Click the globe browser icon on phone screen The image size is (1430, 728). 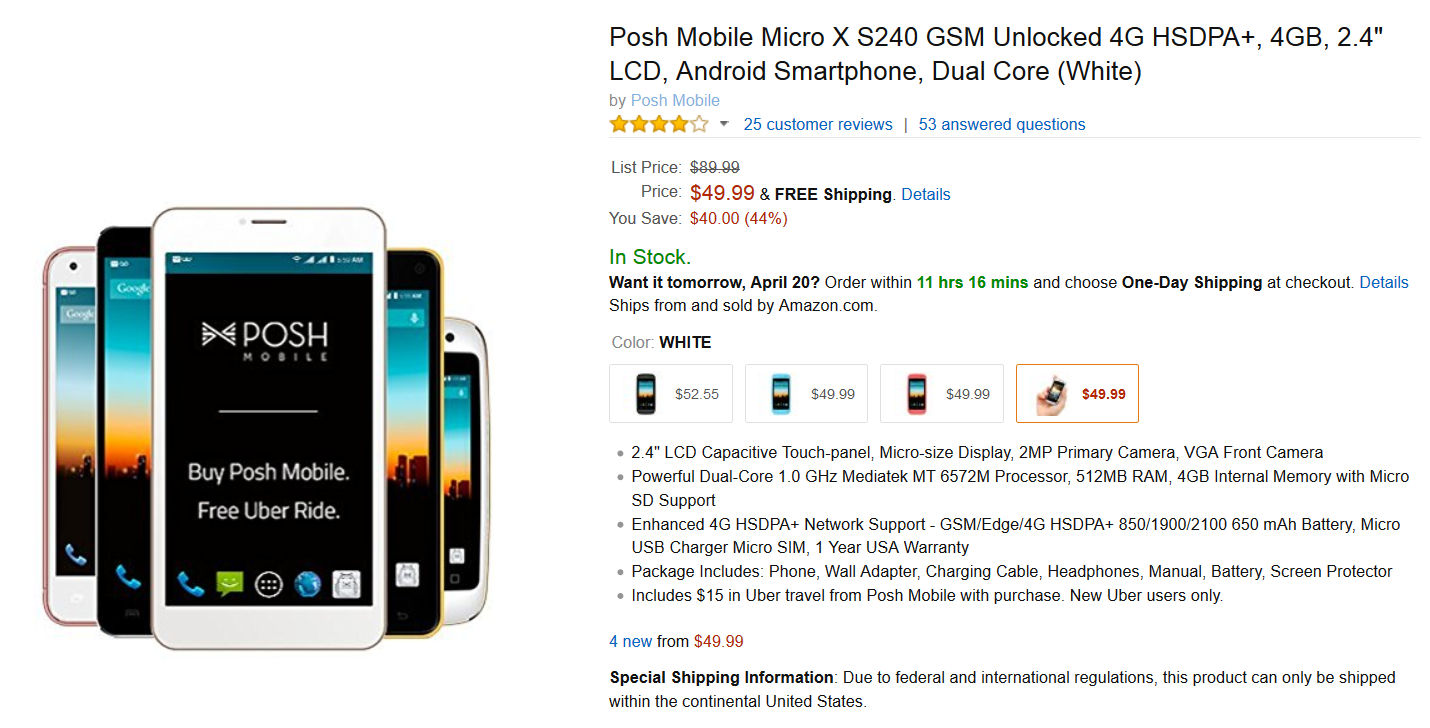[308, 583]
